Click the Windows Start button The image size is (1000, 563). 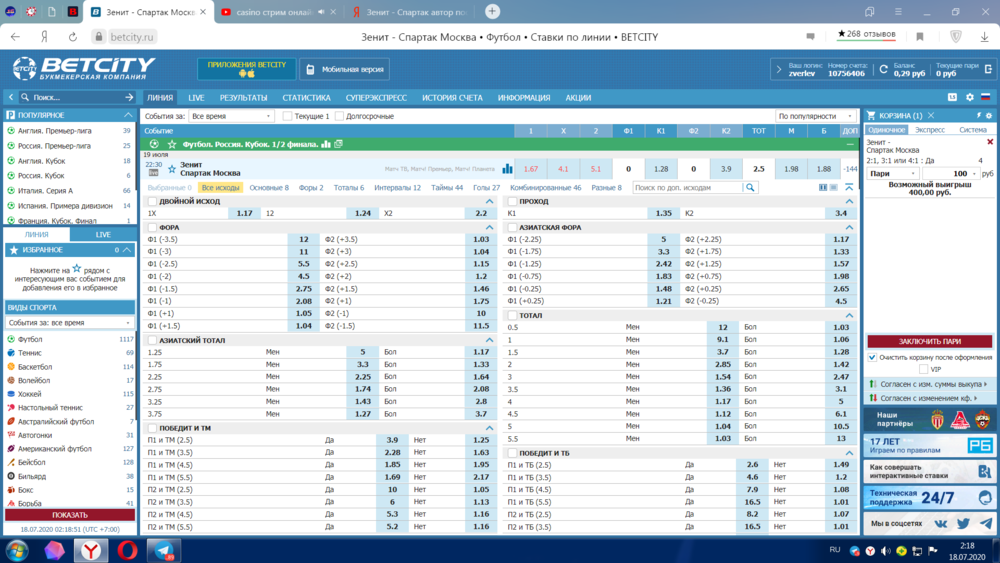click(17, 550)
